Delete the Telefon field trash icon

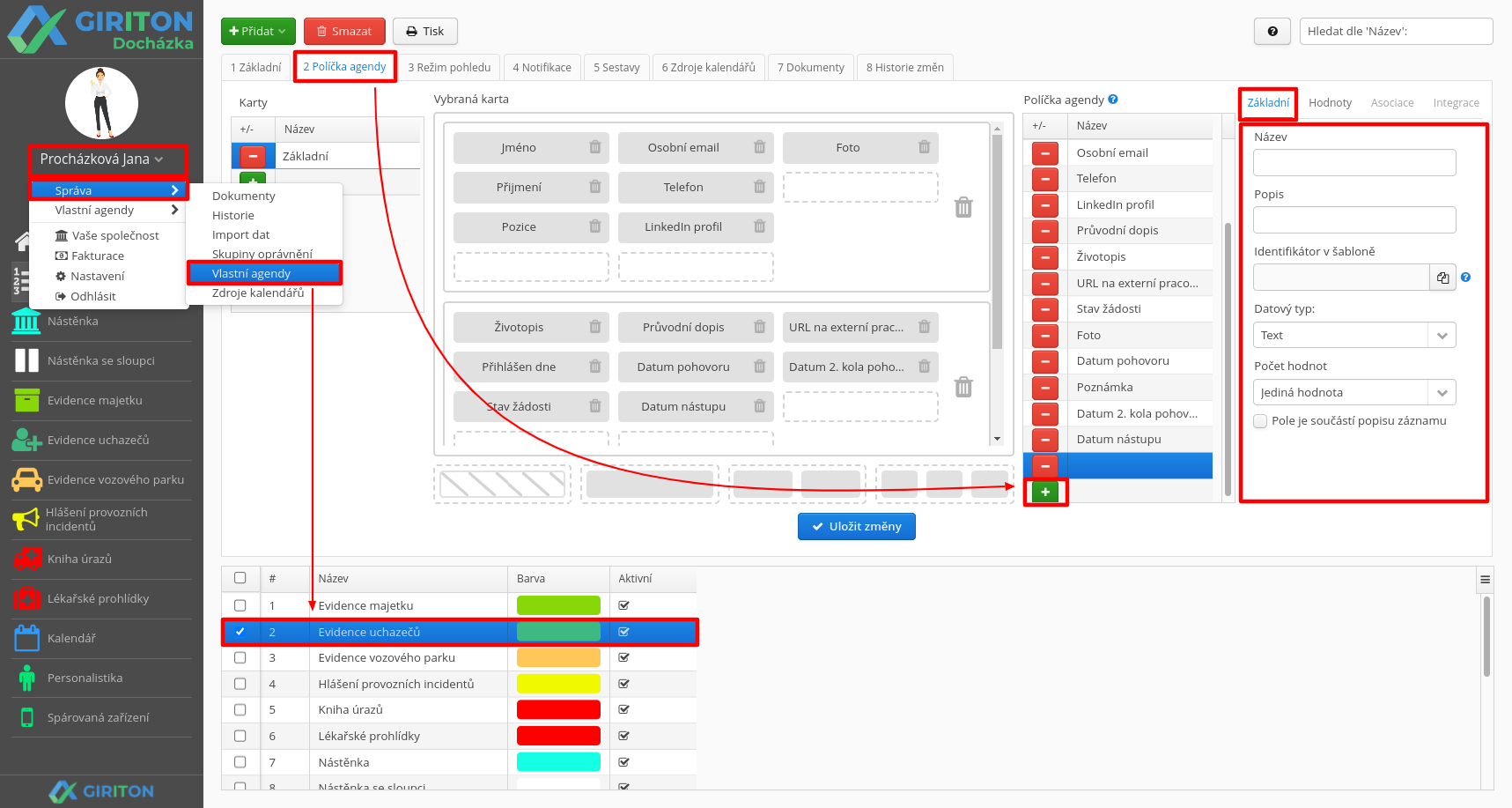[760, 187]
